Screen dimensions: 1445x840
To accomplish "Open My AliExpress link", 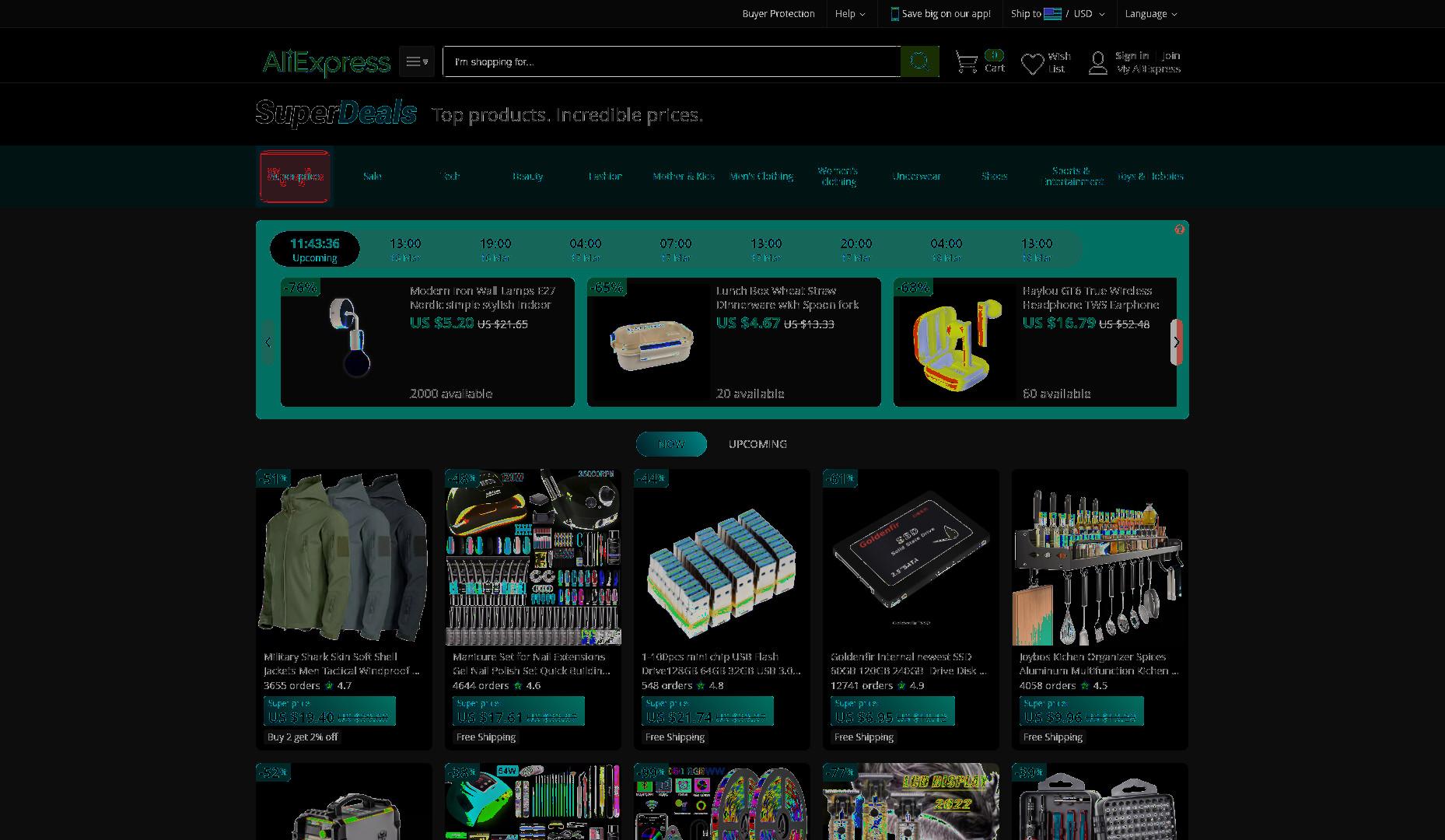I will [x=1149, y=69].
